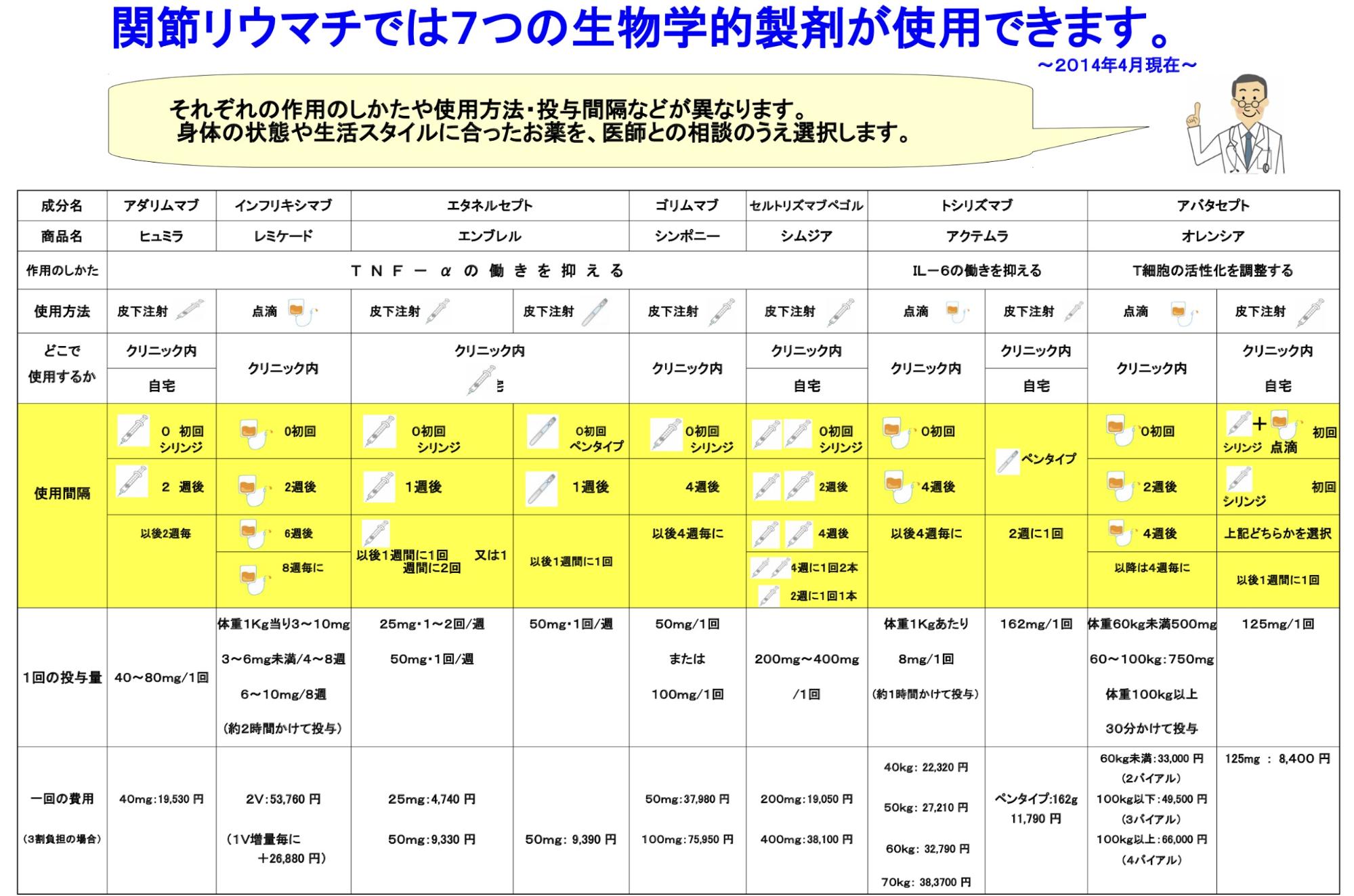Click pen icon next to ペンタイプ label
The width and height of the screenshot is (1354, 896).
click(x=1008, y=461)
